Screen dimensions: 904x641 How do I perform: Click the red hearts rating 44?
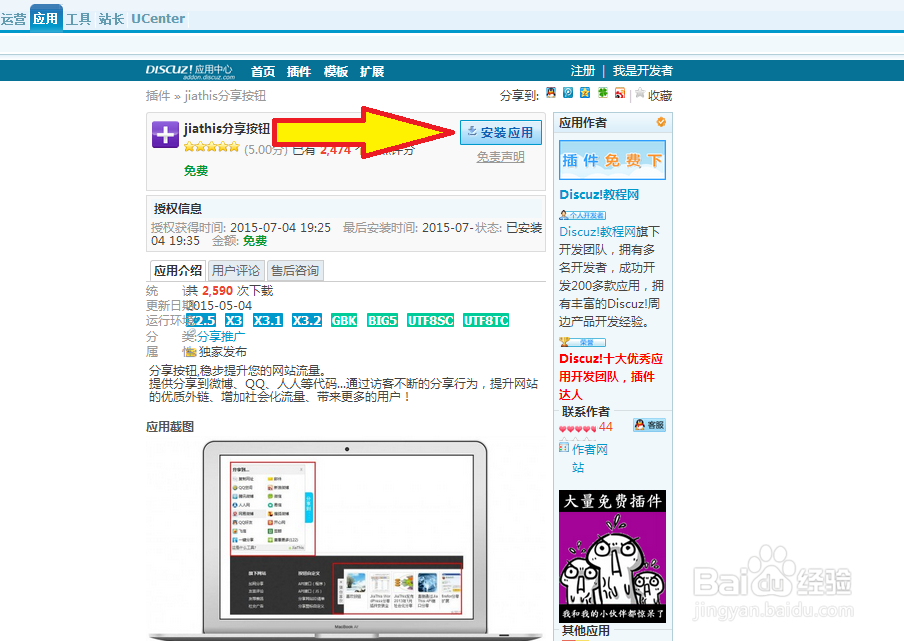577,428
